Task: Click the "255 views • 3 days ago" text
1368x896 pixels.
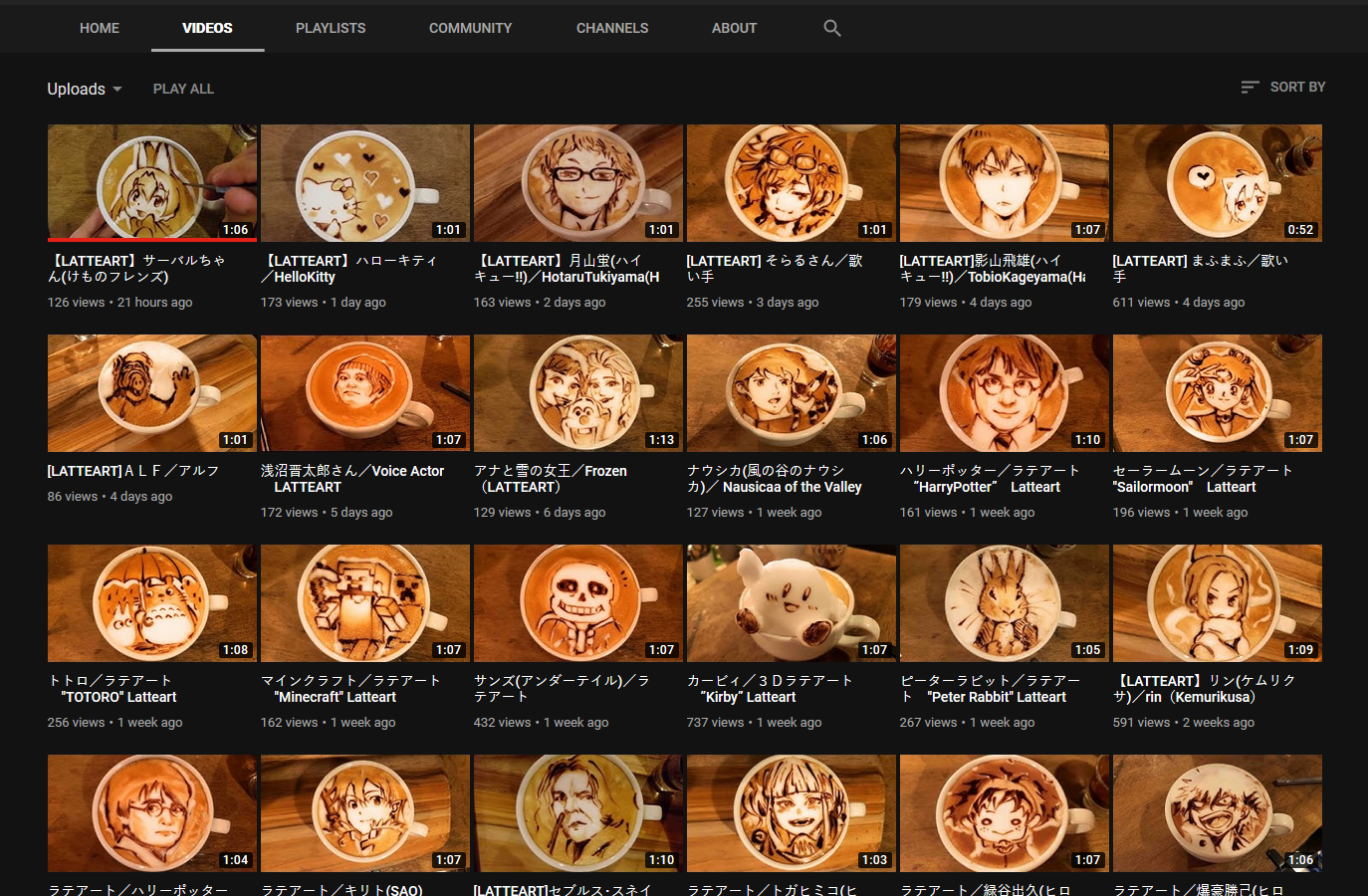Action: [x=753, y=302]
